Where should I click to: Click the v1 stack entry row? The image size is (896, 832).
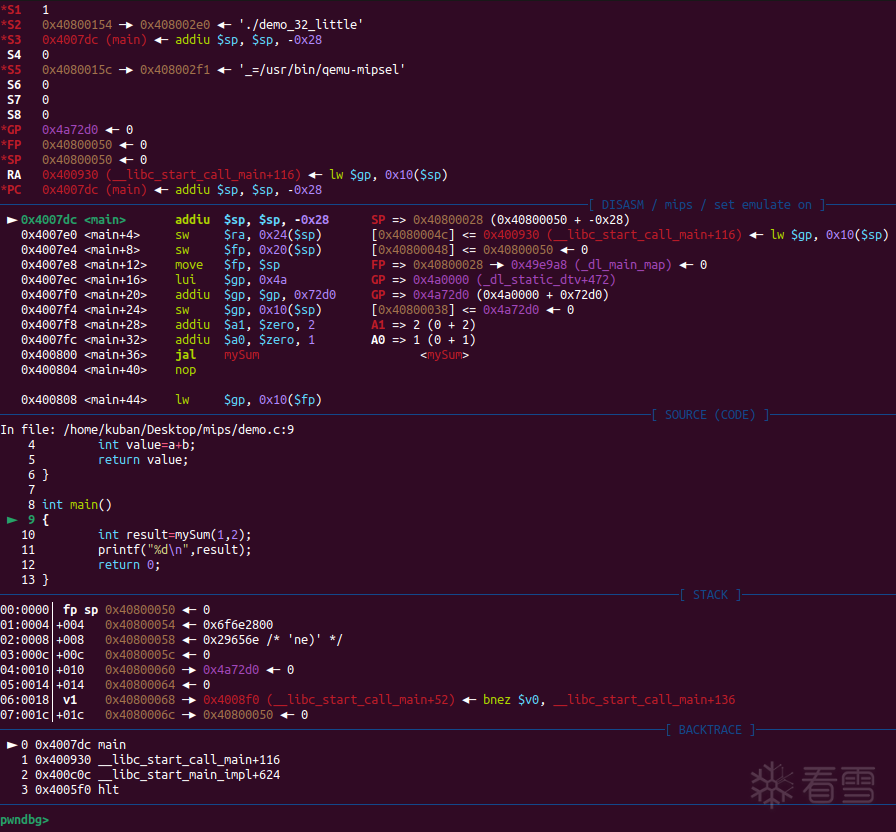click(x=70, y=700)
